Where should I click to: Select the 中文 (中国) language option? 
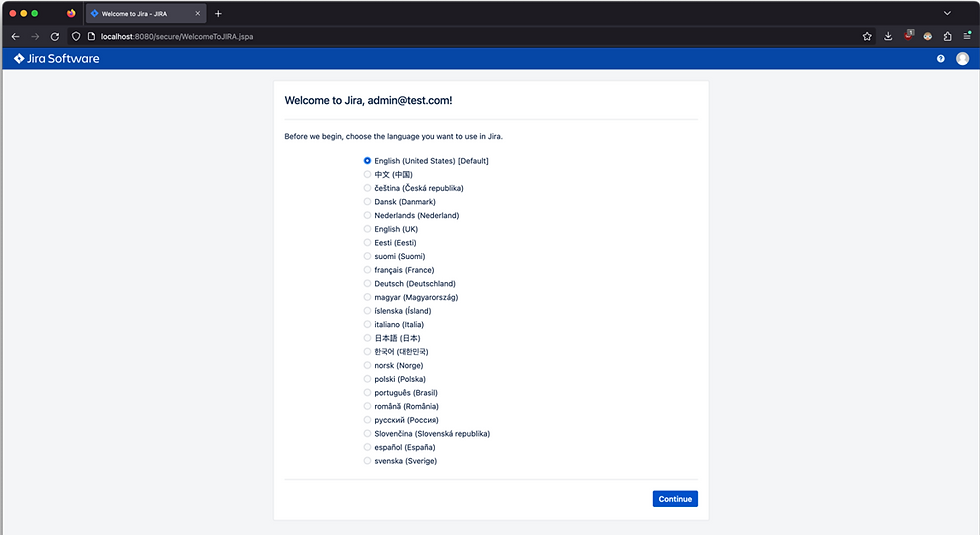click(x=368, y=174)
